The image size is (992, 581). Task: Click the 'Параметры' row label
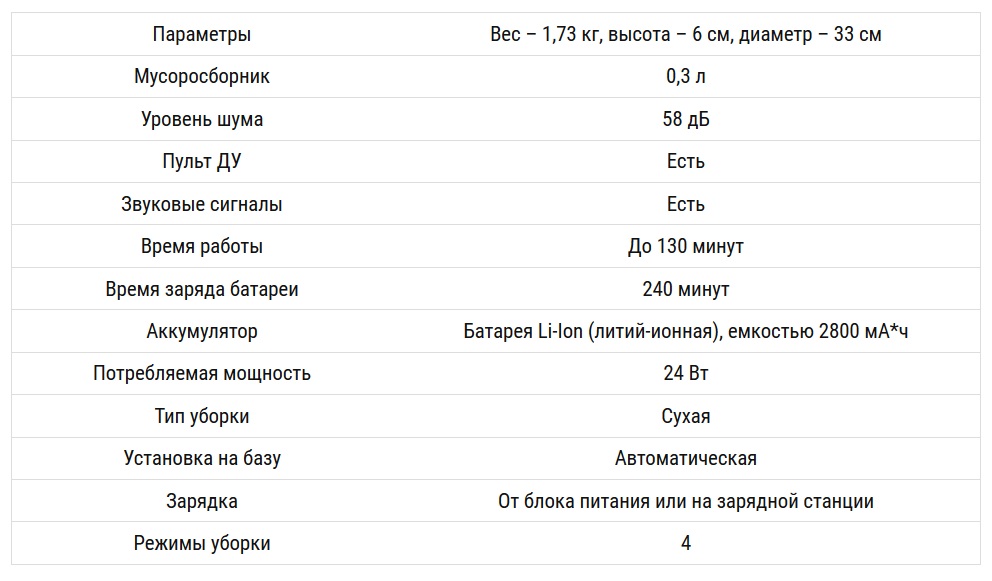click(x=202, y=35)
